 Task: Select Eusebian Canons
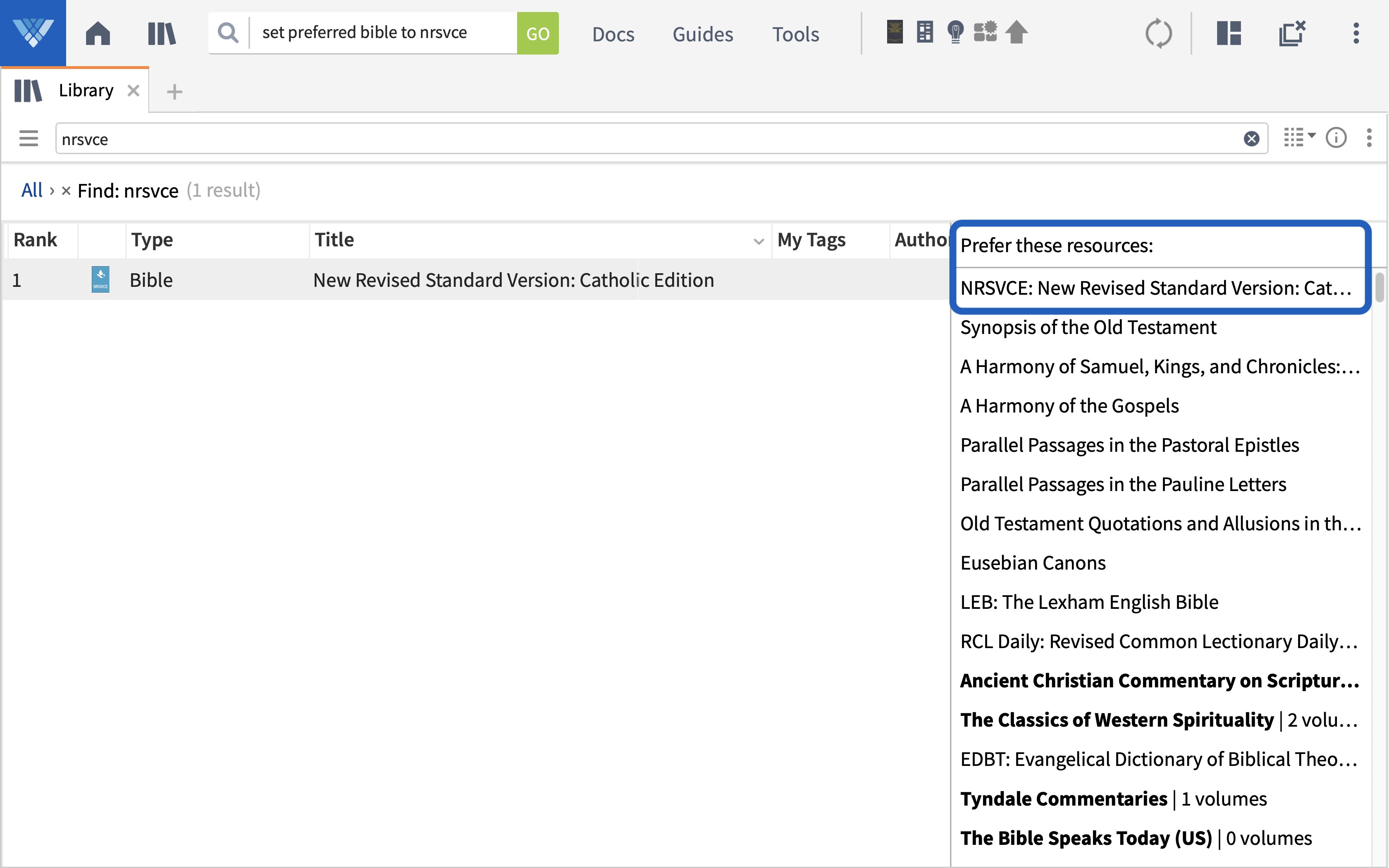click(x=1033, y=563)
